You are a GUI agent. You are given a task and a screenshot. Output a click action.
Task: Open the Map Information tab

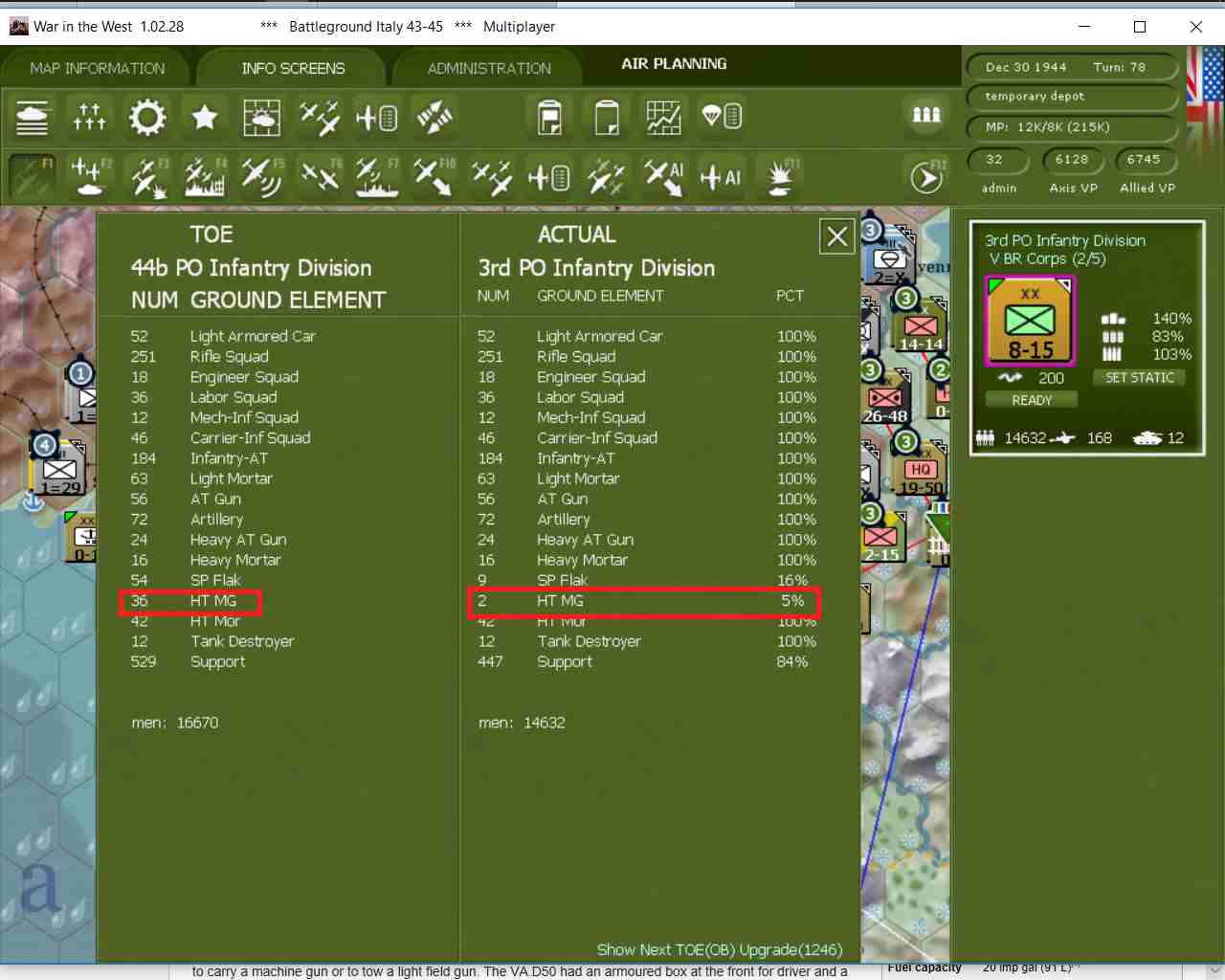(x=97, y=69)
